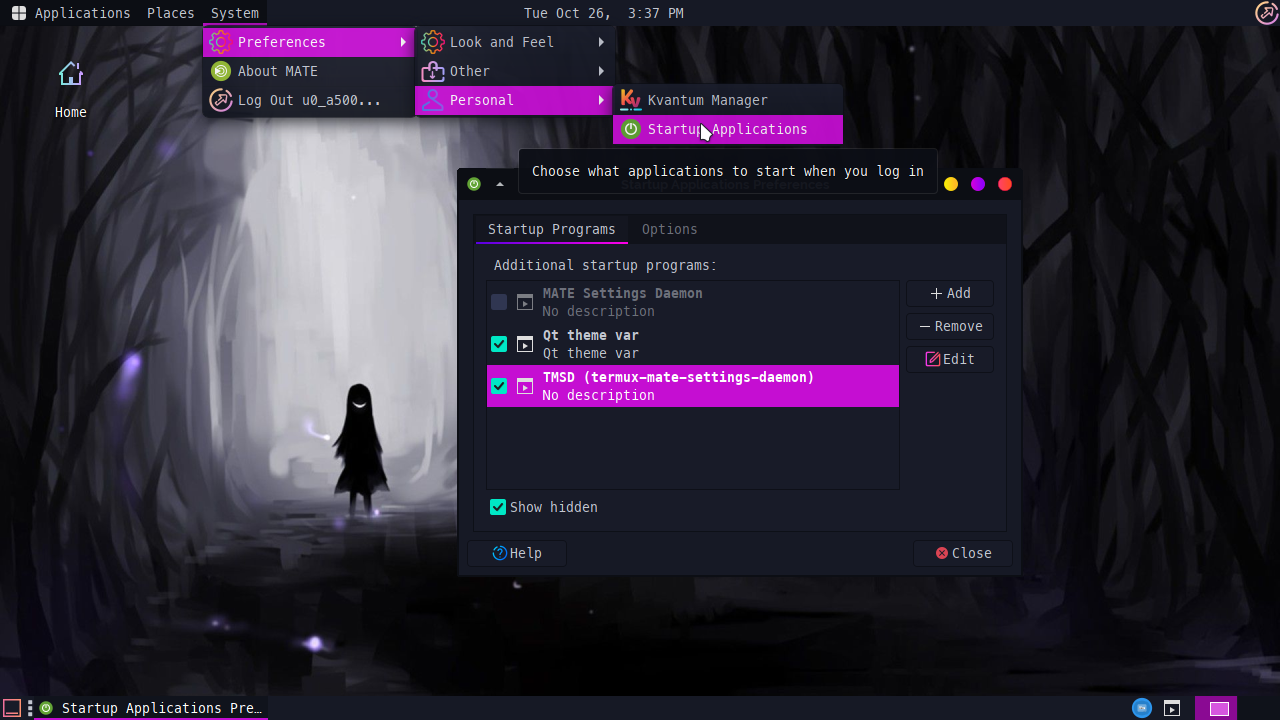Screen dimensions: 1280x720
Task: Uncheck the TMSD termux-mate-settings-daemon checkbox
Action: (499, 386)
